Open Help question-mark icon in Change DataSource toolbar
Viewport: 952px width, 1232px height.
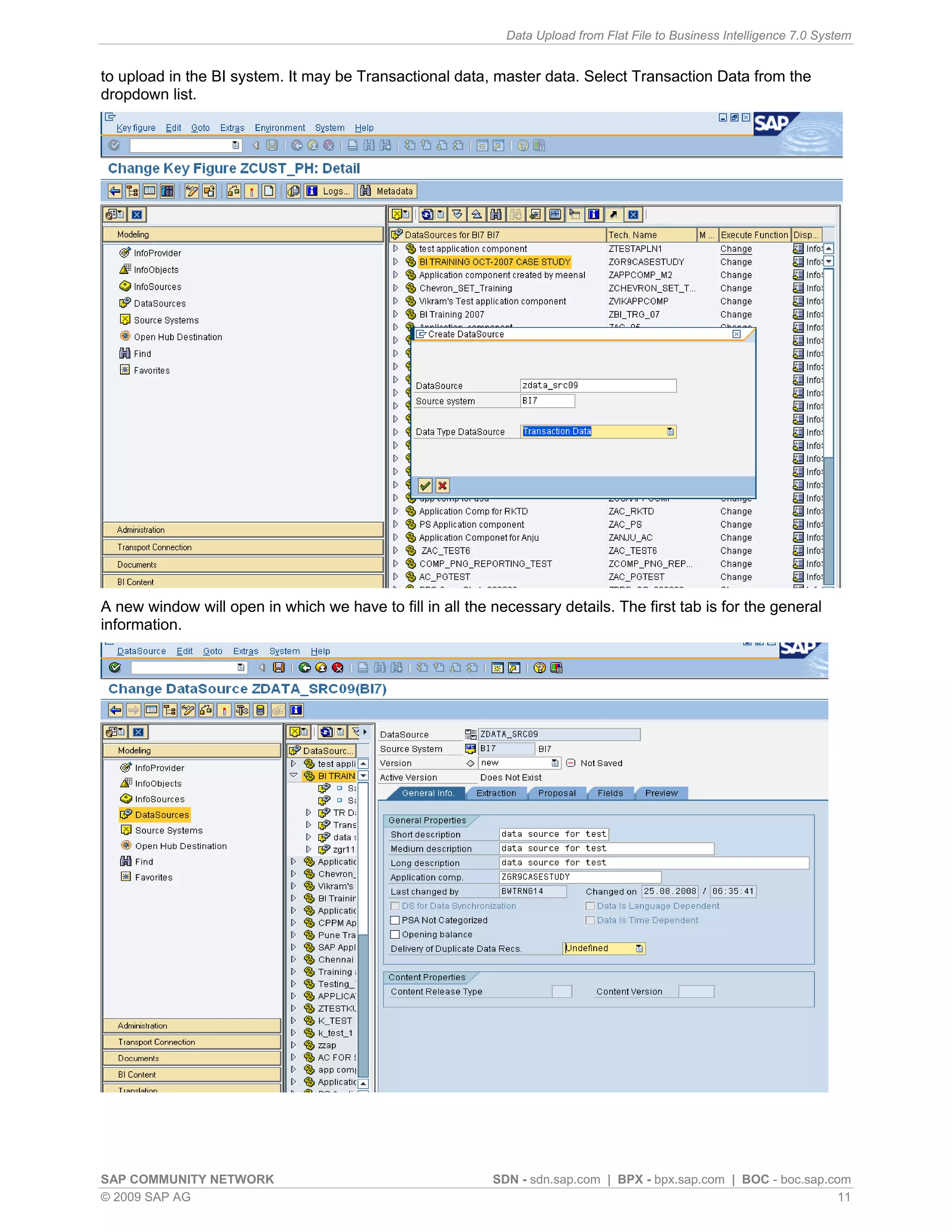pos(540,667)
